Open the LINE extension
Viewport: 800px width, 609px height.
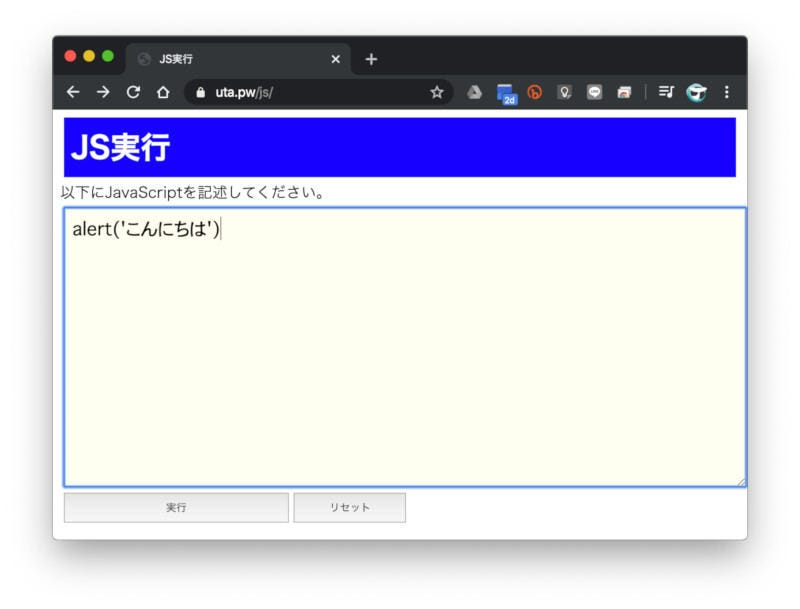click(594, 92)
